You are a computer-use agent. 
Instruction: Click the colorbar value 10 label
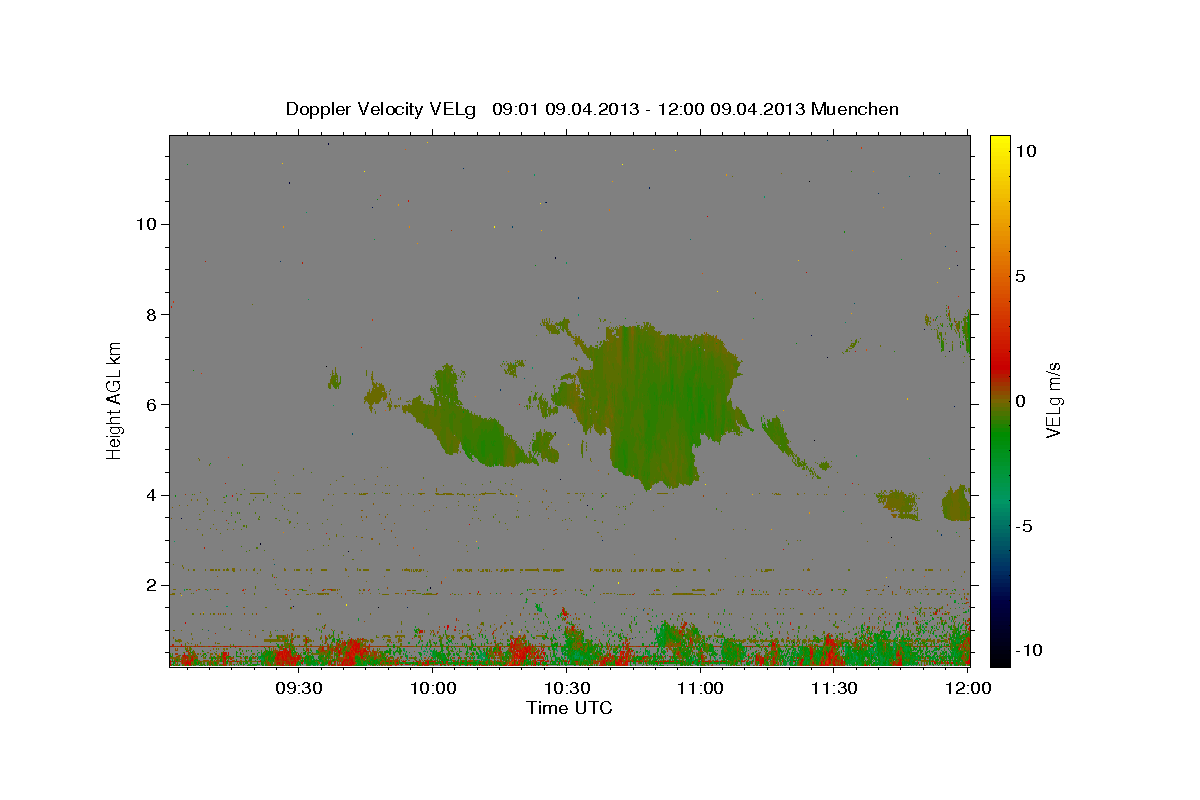1025,151
